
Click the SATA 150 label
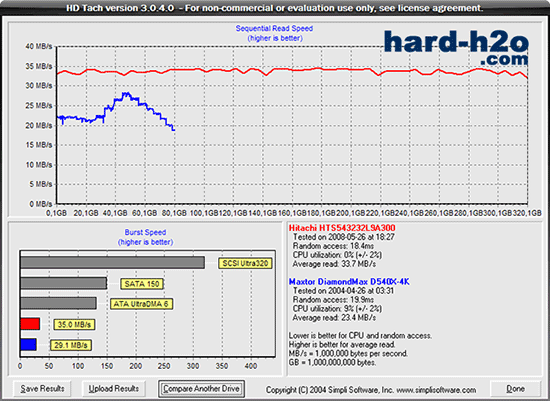(x=142, y=284)
